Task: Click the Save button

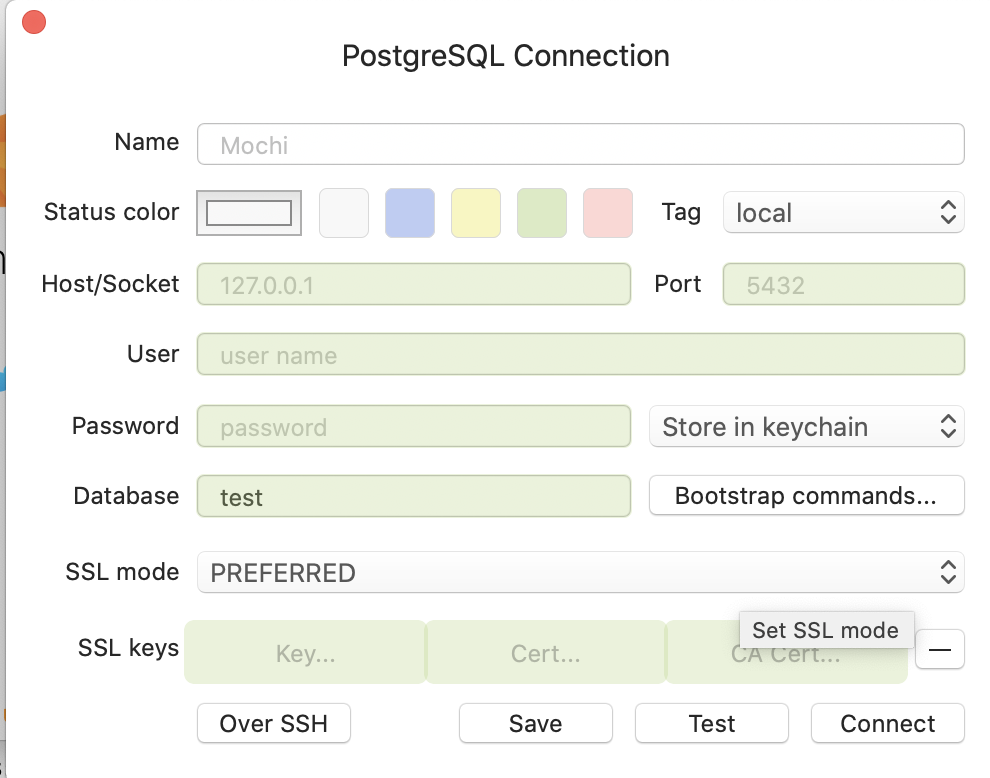Action: (x=535, y=724)
